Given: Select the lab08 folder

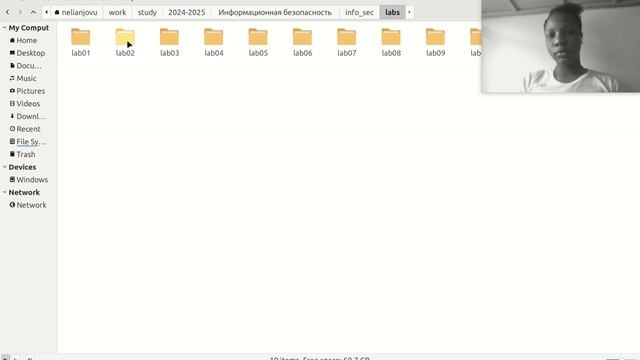Looking at the screenshot, I should tap(391, 42).
